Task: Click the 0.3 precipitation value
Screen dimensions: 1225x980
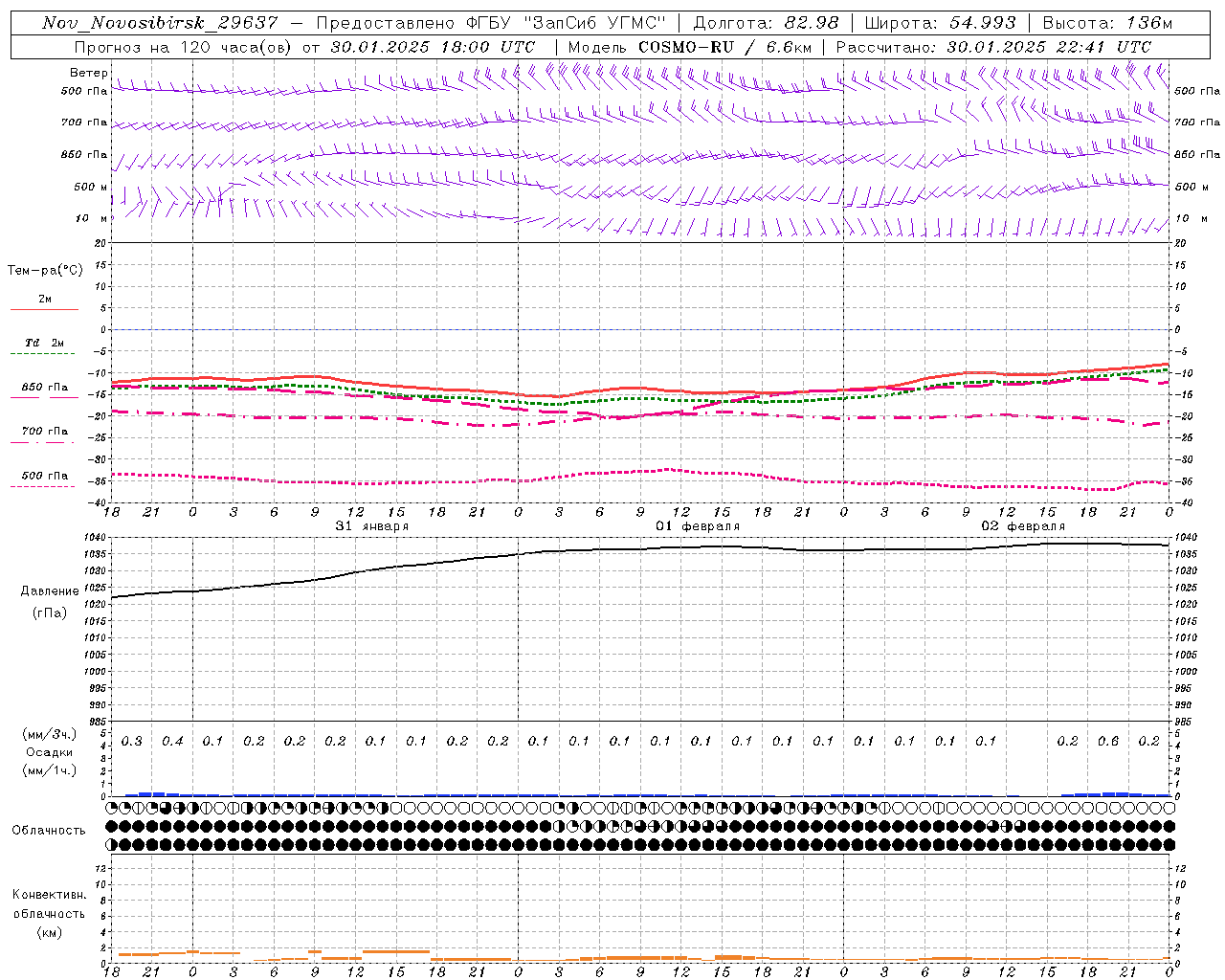Action: [132, 742]
